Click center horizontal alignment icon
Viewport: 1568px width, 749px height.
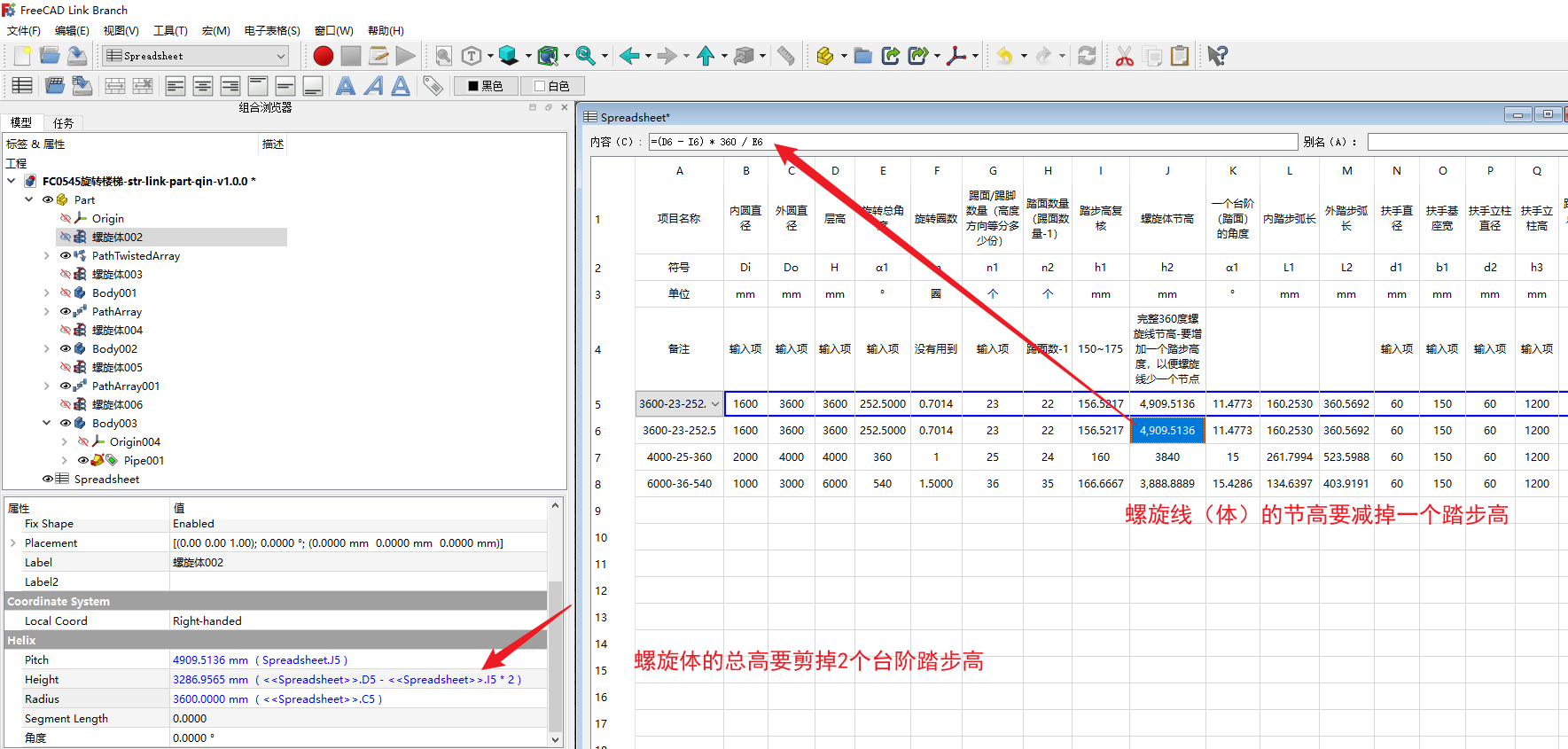203,86
